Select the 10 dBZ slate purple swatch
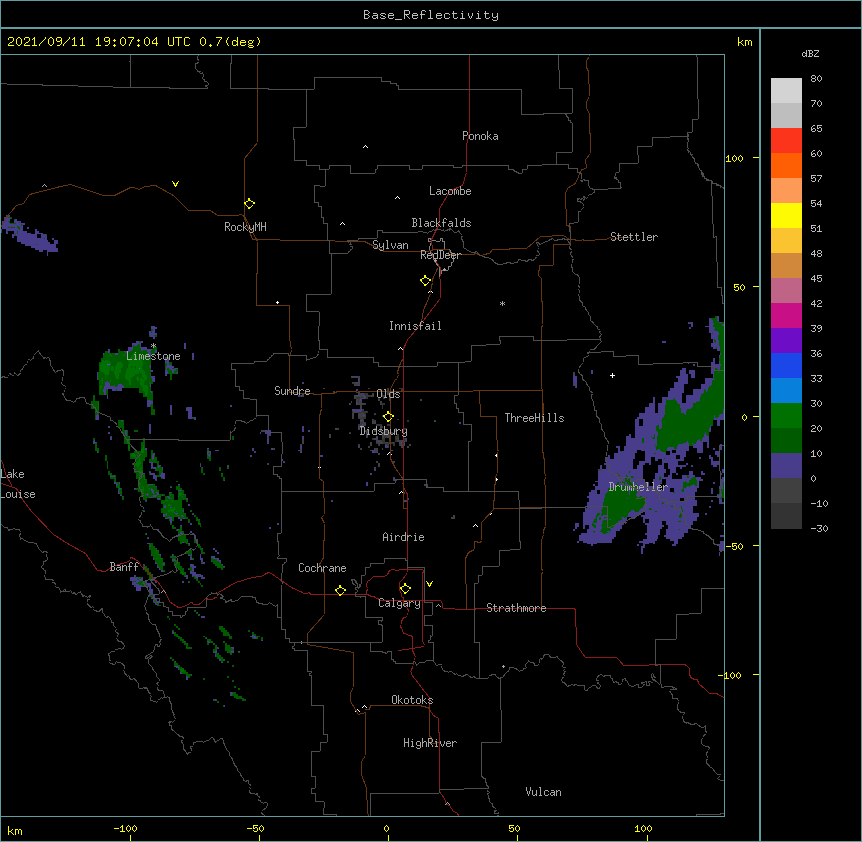The width and height of the screenshot is (862, 842). 786,466
